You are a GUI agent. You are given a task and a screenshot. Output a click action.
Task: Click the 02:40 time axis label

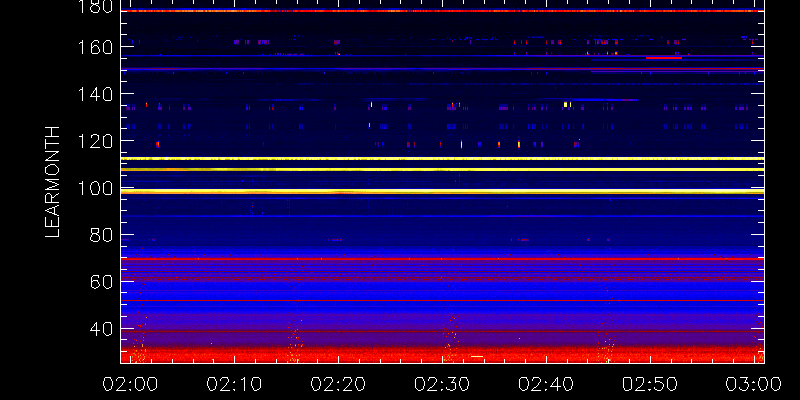click(546, 384)
